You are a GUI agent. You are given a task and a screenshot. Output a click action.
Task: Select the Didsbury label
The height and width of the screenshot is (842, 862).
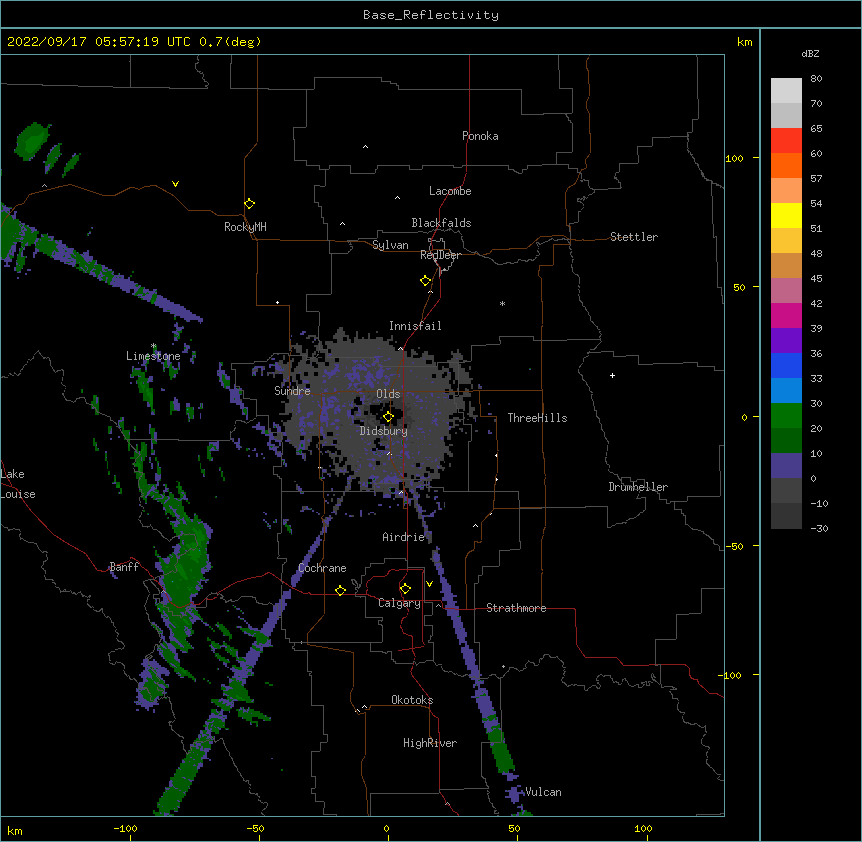384,431
